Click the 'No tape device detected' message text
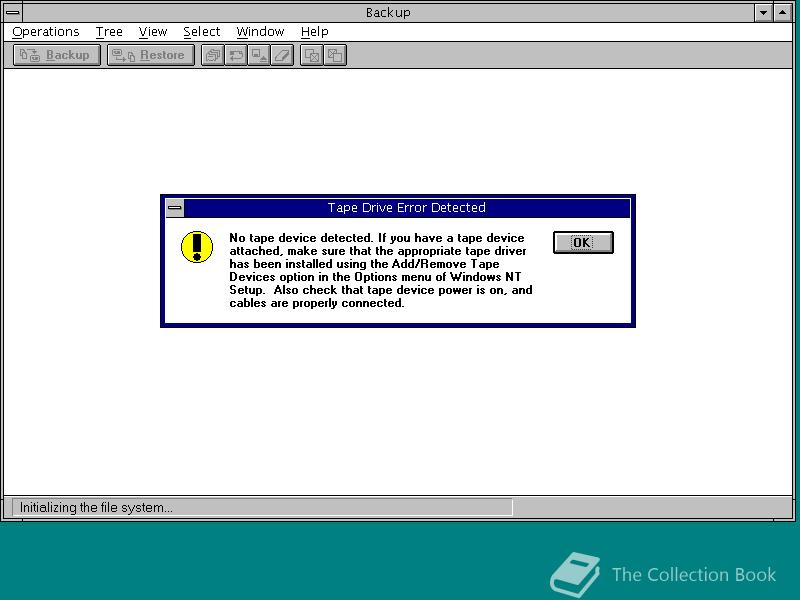 point(381,270)
